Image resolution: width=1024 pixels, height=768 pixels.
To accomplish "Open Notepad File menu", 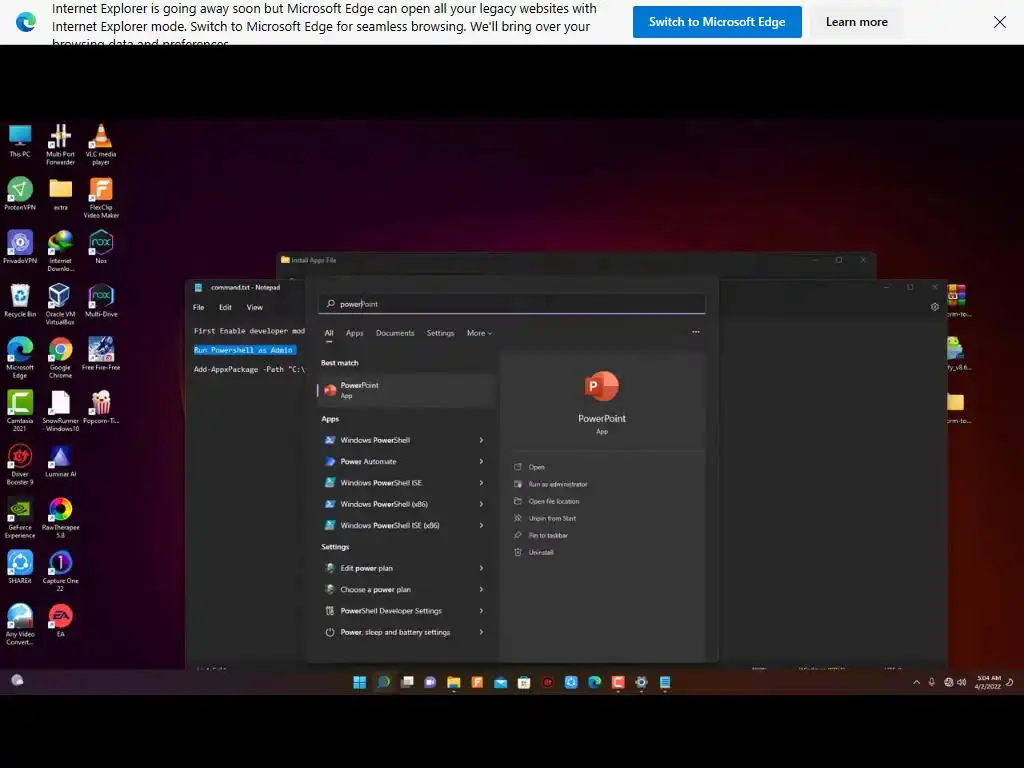I will pyautogui.click(x=199, y=308).
